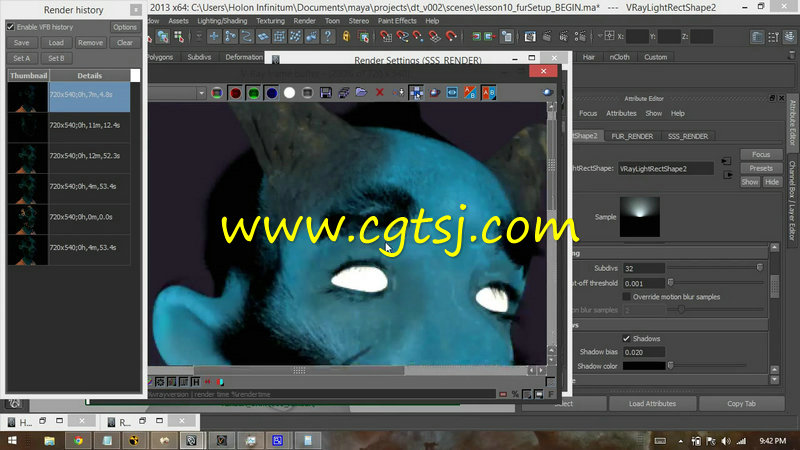Toggle red channel in VFB toolbar
800x450 pixels.
point(235,93)
